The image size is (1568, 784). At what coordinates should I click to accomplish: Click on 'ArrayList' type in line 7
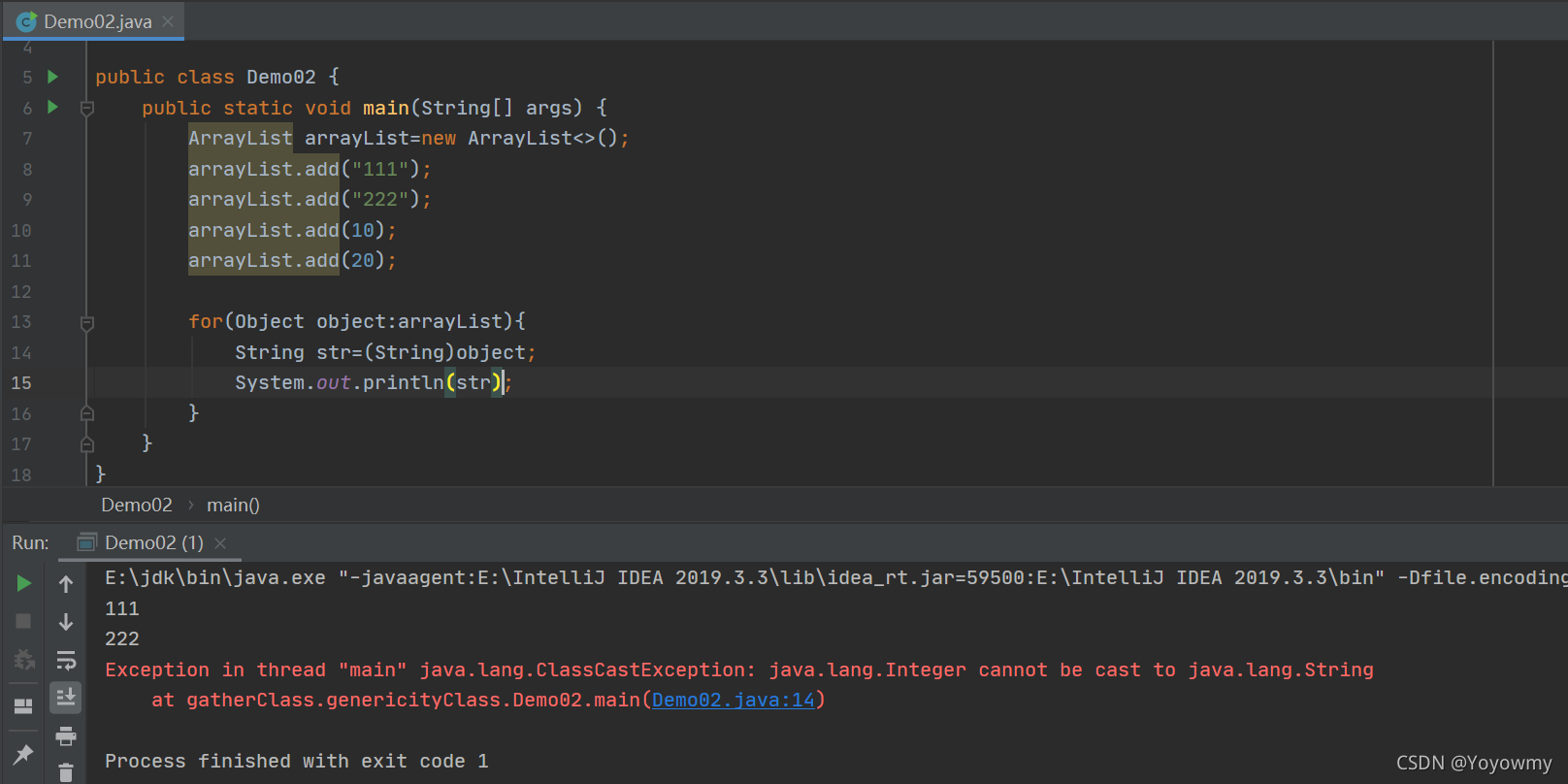click(241, 138)
